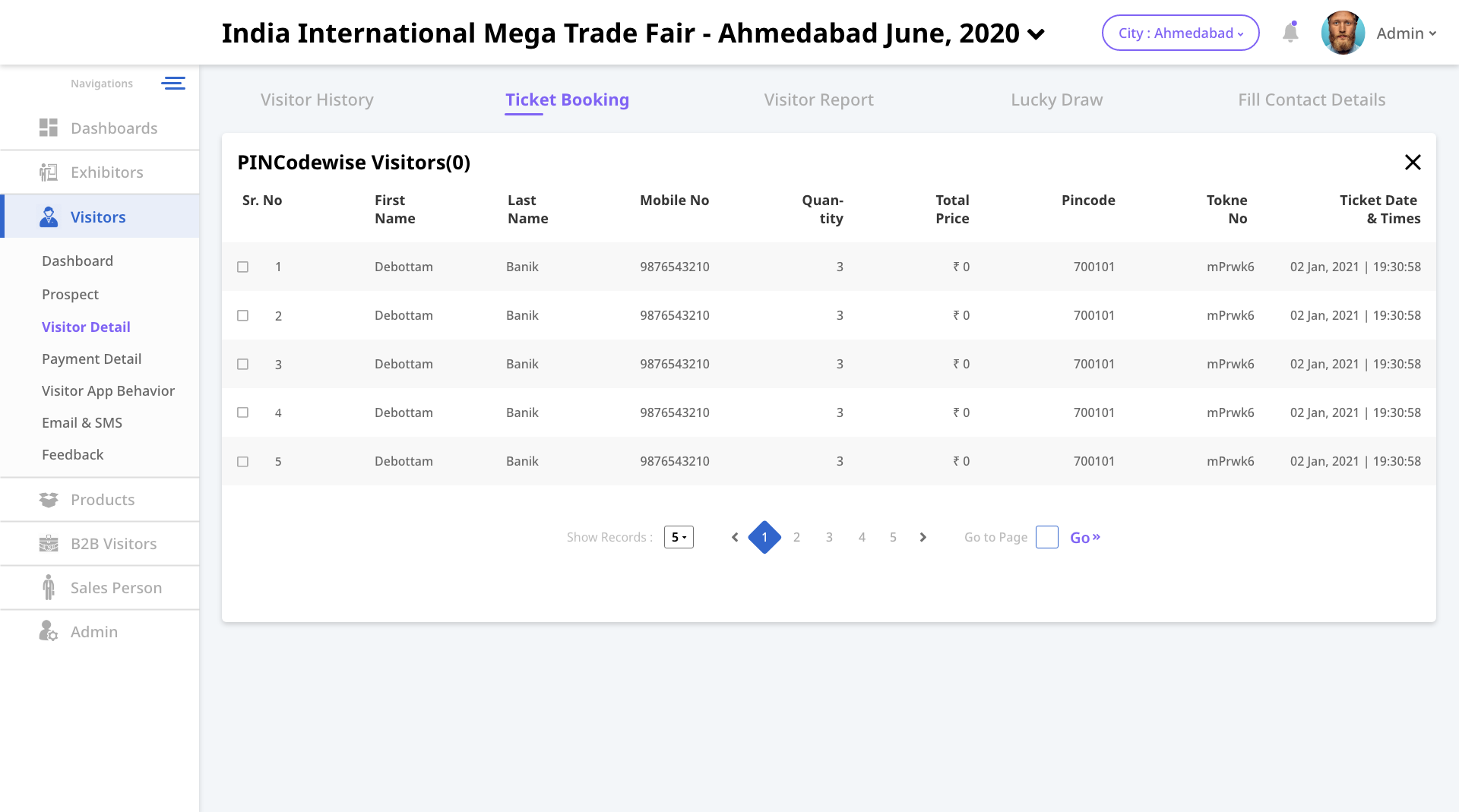The height and width of the screenshot is (812, 1459).
Task: Click the notification bell icon
Action: pos(1290,33)
